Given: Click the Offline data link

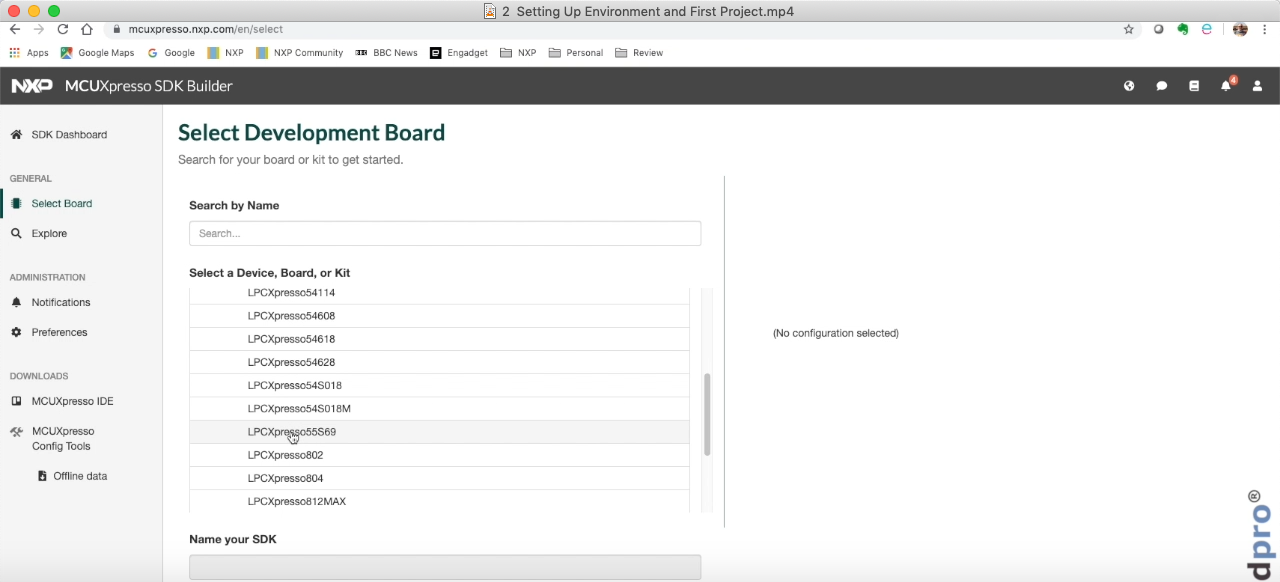Looking at the screenshot, I should [80, 477].
